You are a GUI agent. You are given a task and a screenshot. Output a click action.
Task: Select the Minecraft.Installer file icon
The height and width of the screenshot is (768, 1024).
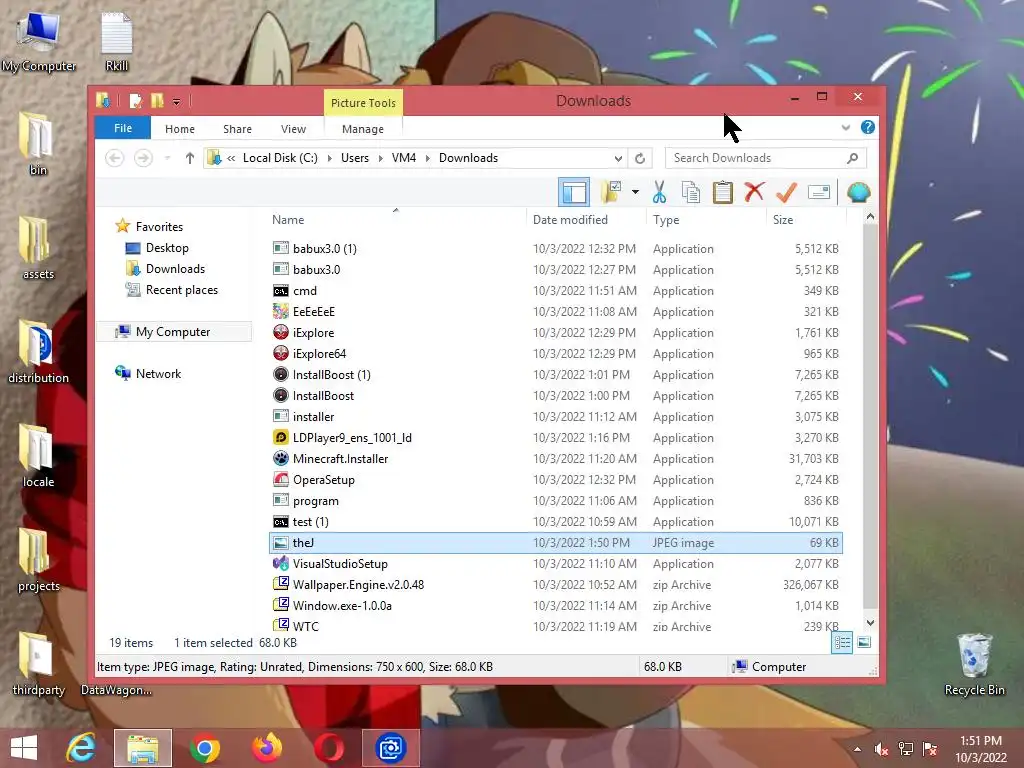(281, 458)
